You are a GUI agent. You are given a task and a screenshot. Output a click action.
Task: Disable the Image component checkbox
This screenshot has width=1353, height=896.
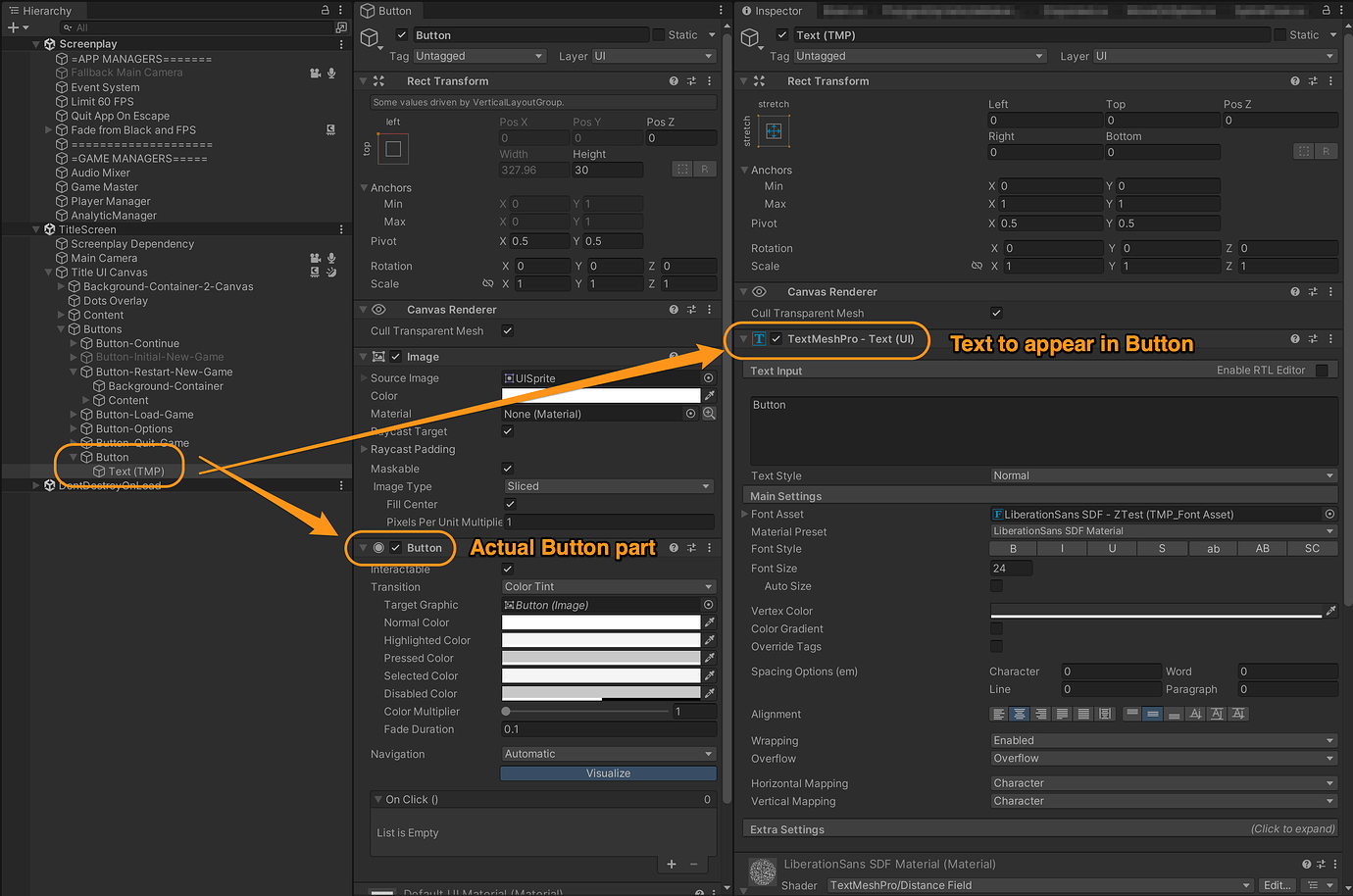point(396,357)
